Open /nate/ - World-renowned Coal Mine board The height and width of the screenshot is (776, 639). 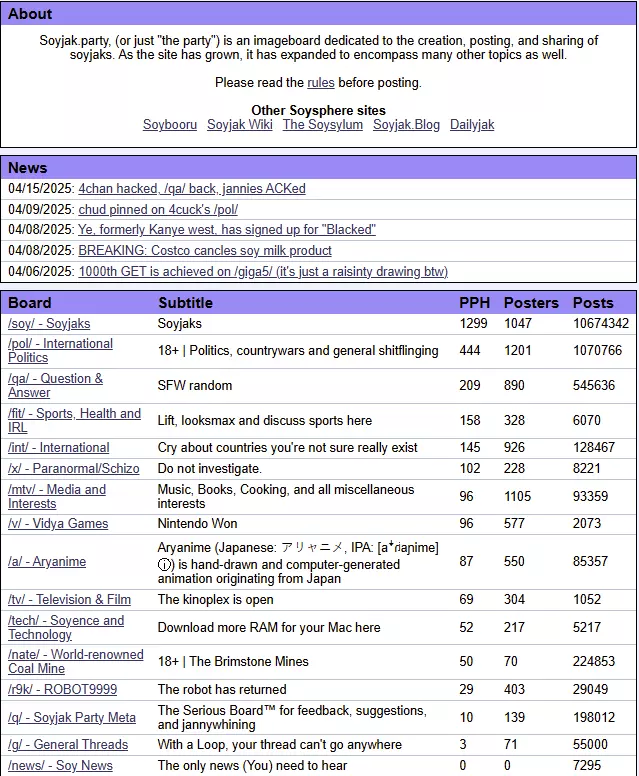pyautogui.click(x=76, y=662)
